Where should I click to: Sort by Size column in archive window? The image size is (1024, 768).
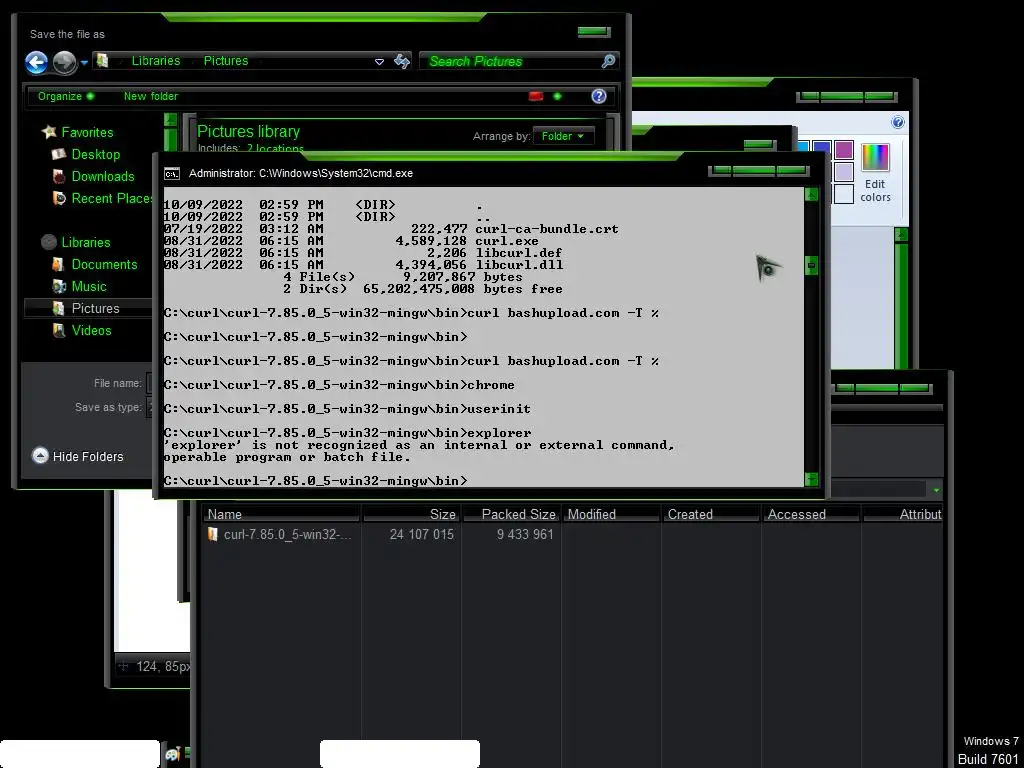click(411, 515)
